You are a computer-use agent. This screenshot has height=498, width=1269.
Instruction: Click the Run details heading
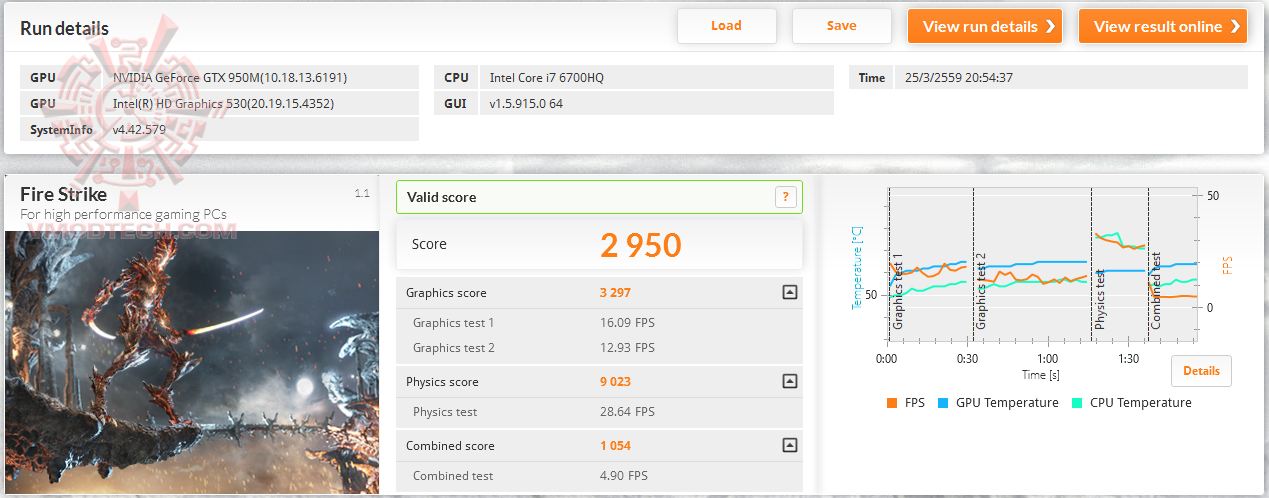[x=65, y=28]
